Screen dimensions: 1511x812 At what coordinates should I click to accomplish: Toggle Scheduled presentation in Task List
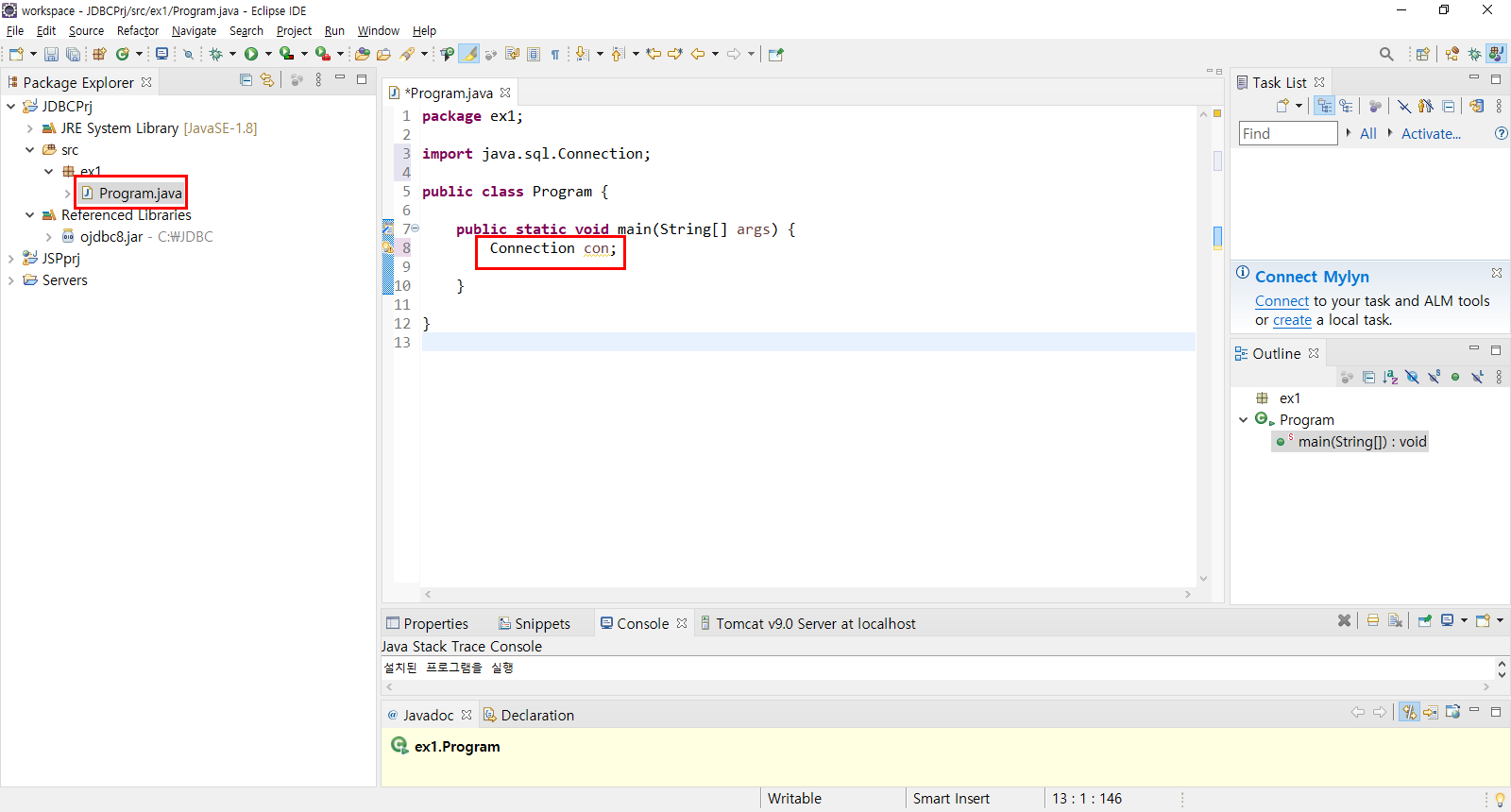(1346, 106)
